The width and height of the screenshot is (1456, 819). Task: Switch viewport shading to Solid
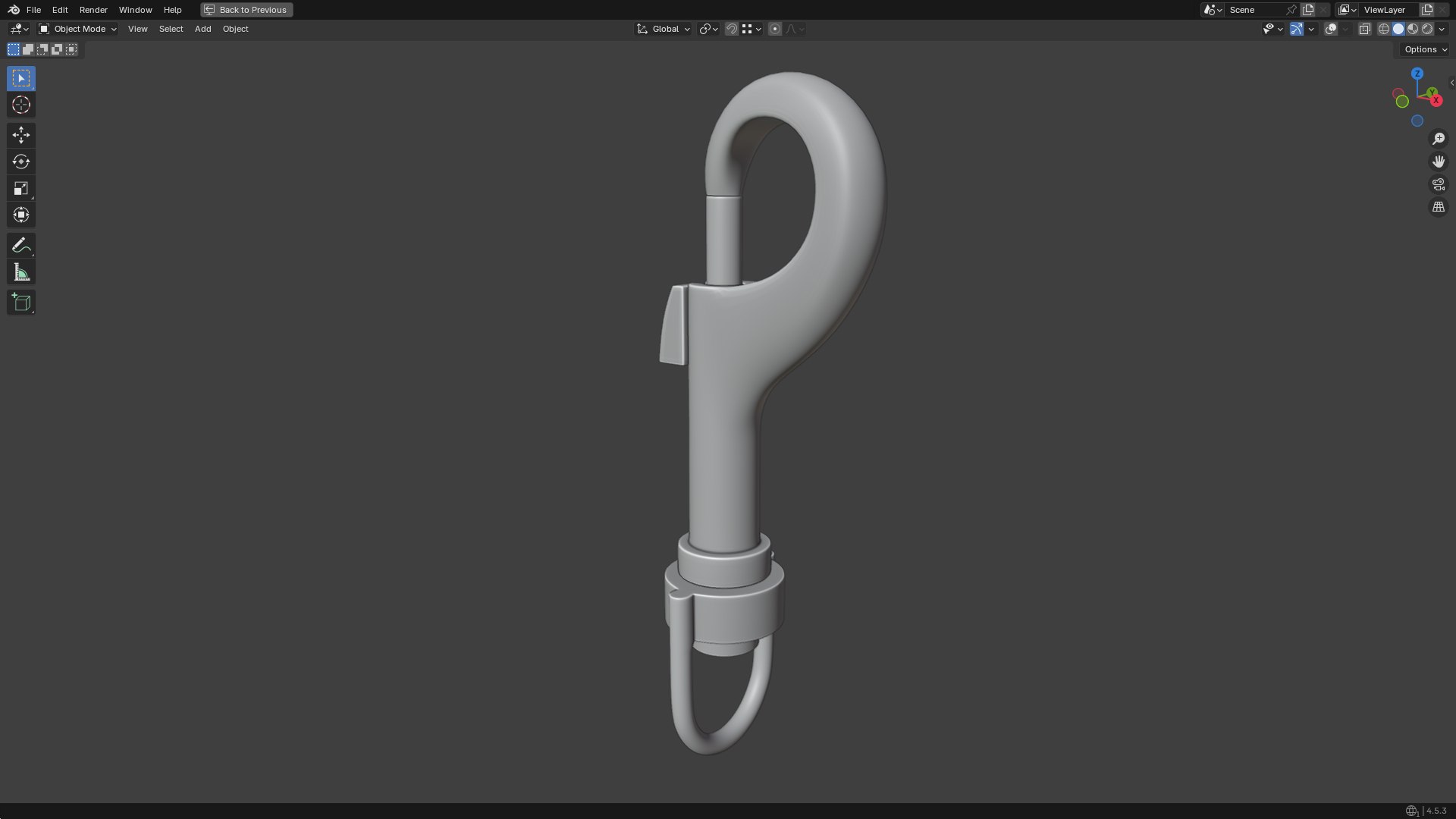click(x=1398, y=29)
